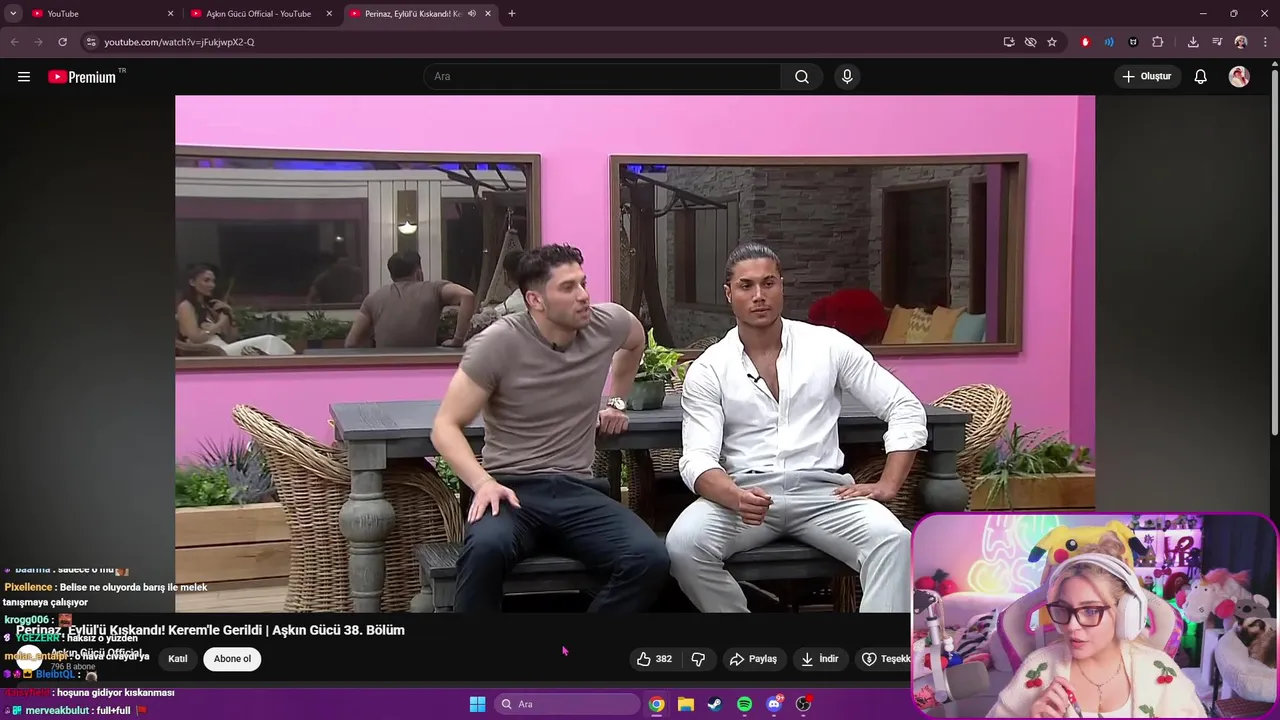Open browser downloads panel
This screenshot has height=720, width=1280.
(1193, 42)
